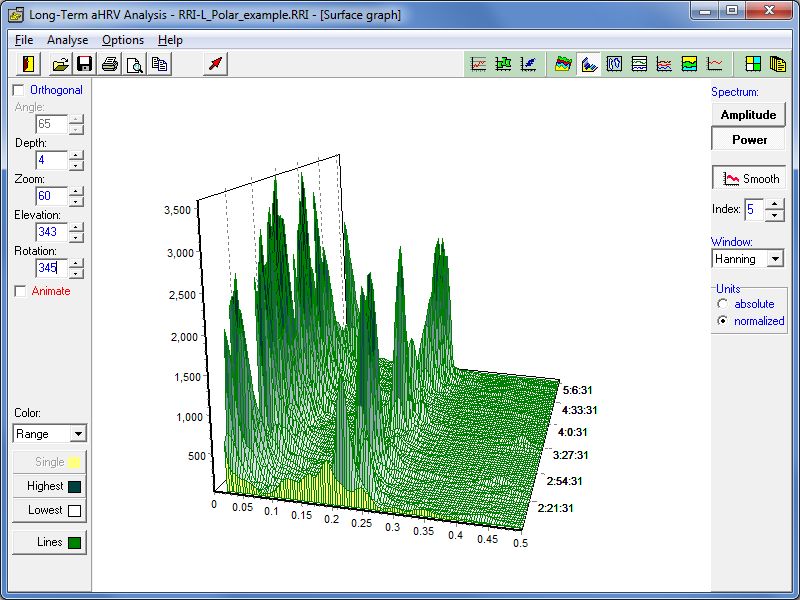The height and width of the screenshot is (600, 800).
Task: Toggle the Smooth button
Action: click(748, 179)
